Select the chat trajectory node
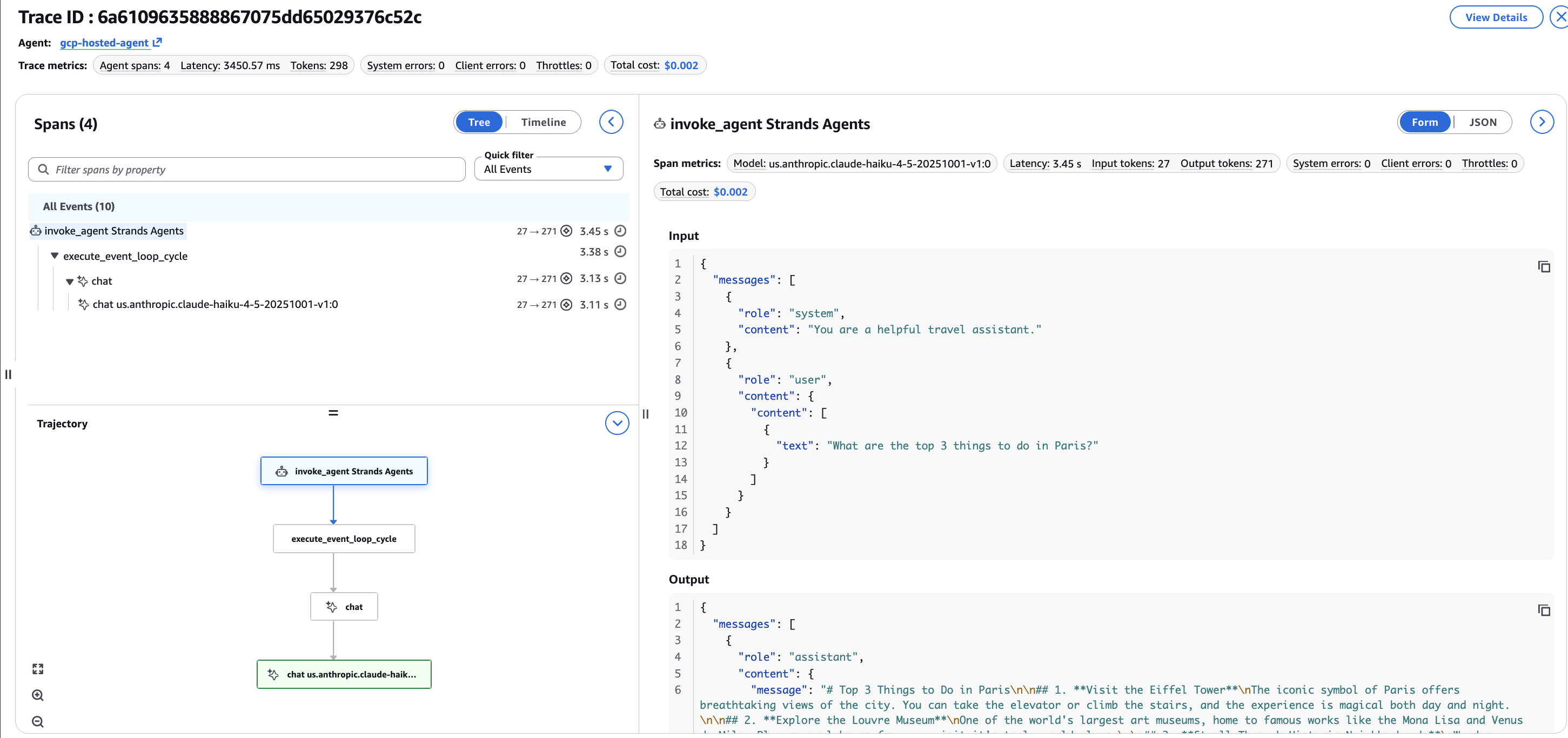Screen dimensions: 1568x738 pos(344,607)
